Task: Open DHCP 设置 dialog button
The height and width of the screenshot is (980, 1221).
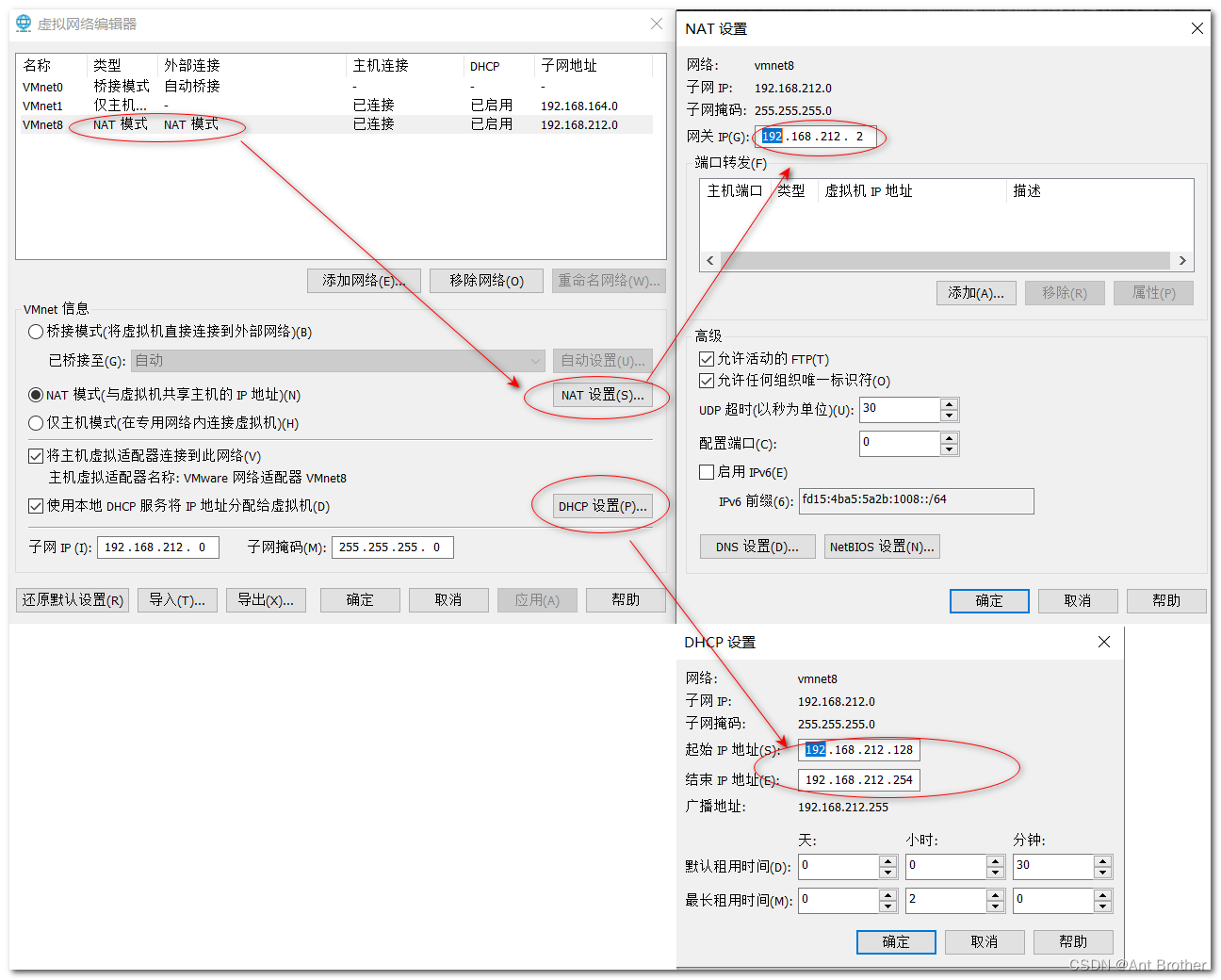Action: point(603,506)
